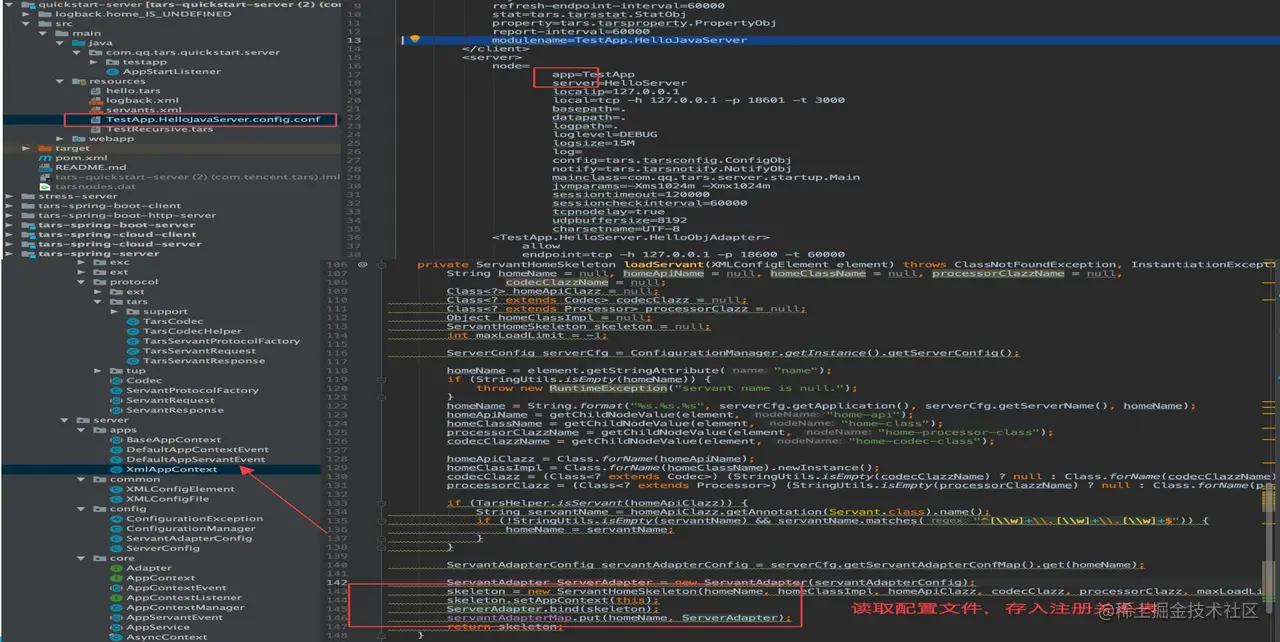1280x642 pixels.
Task: Click the AppStartListener class icon
Action: coord(113,71)
